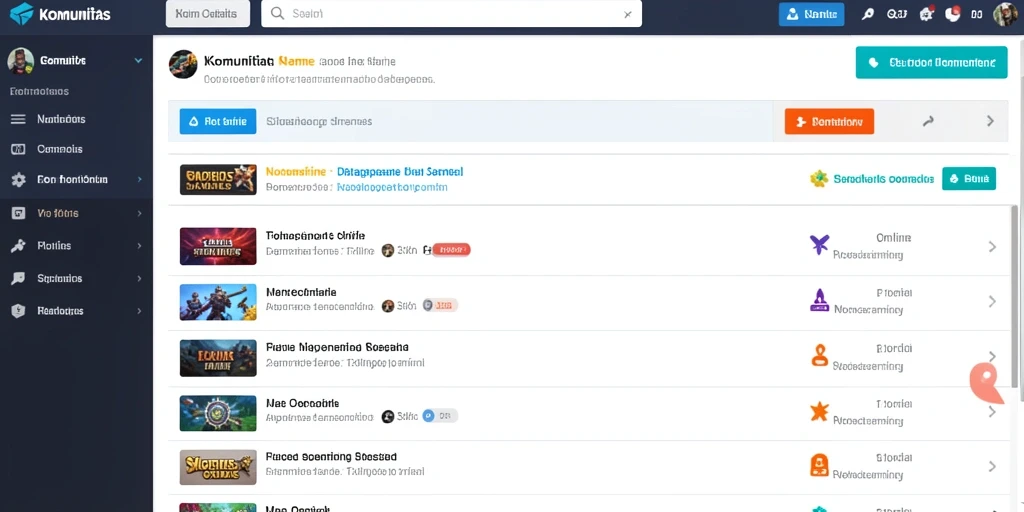This screenshot has width=1024, height=512.
Task: Click the large teal button at top right
Action: click(x=931, y=63)
